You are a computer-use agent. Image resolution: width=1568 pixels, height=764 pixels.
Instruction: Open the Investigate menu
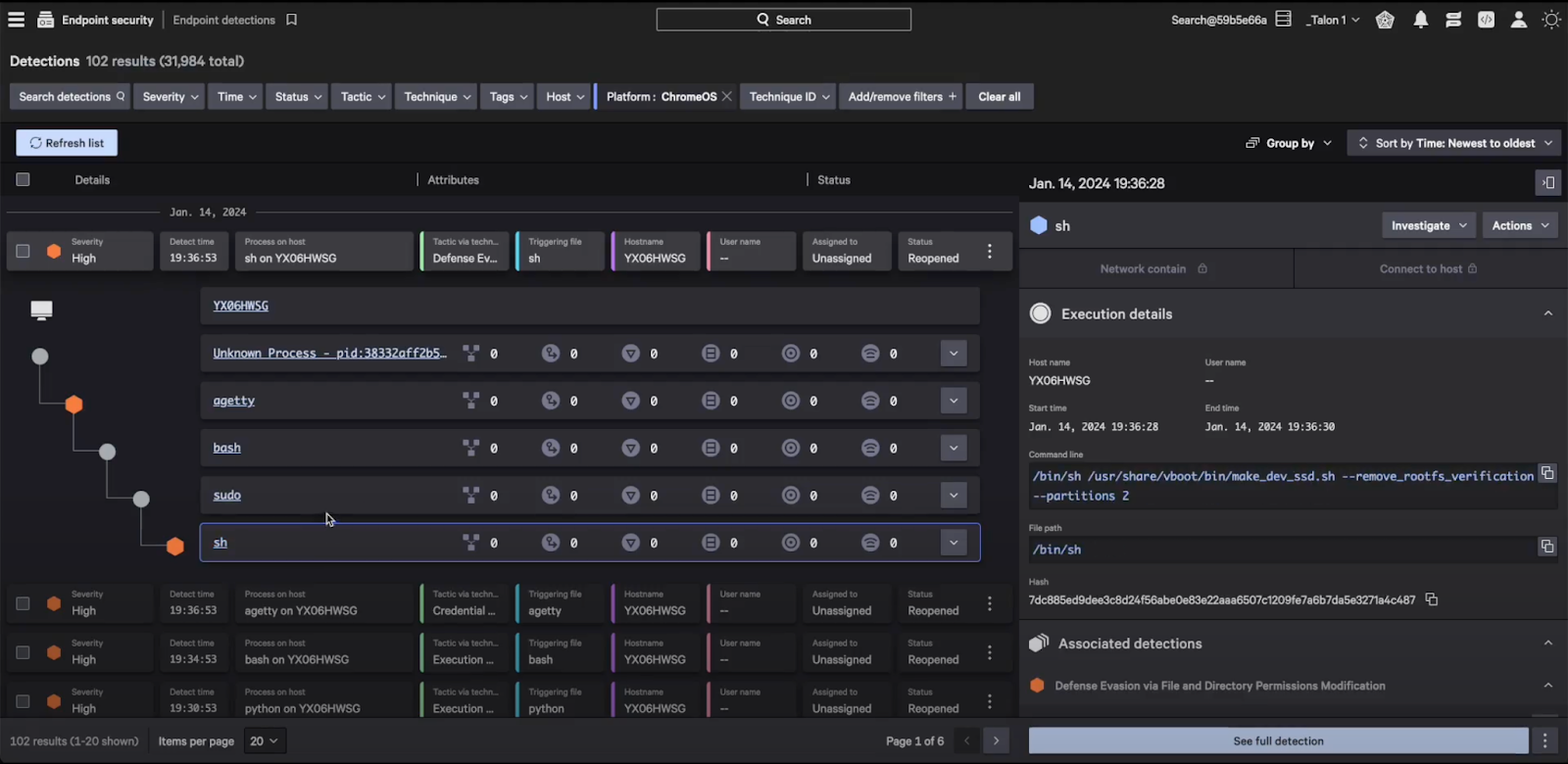pyautogui.click(x=1429, y=225)
